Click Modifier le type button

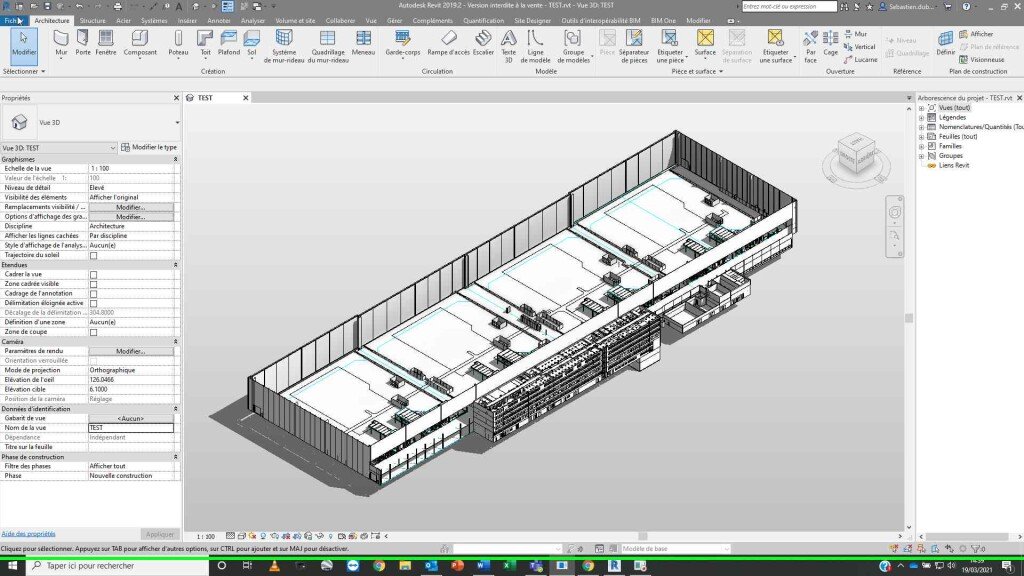point(149,148)
